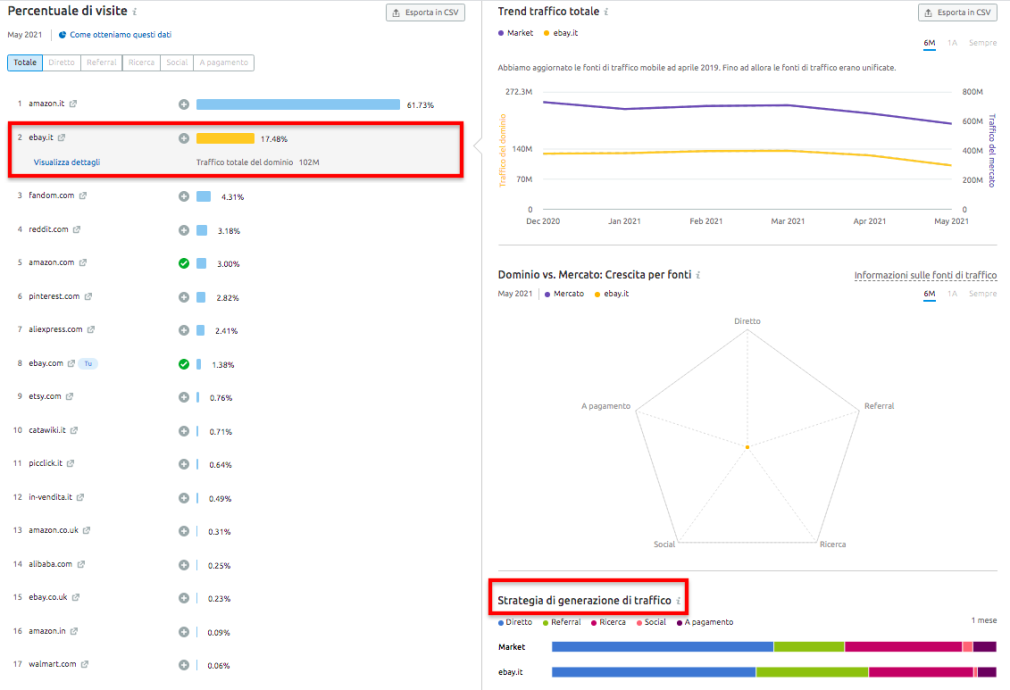Add picclick.it with its plus icon
The height and width of the screenshot is (690, 1010).
coord(184,465)
